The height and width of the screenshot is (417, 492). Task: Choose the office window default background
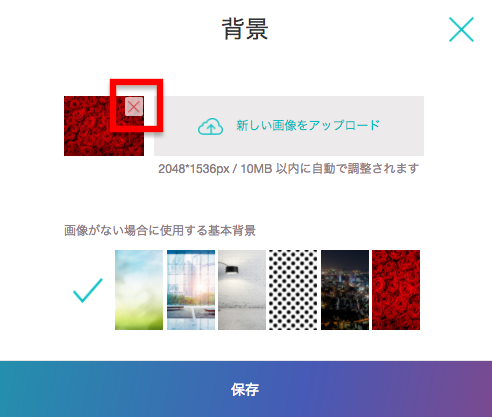191,290
